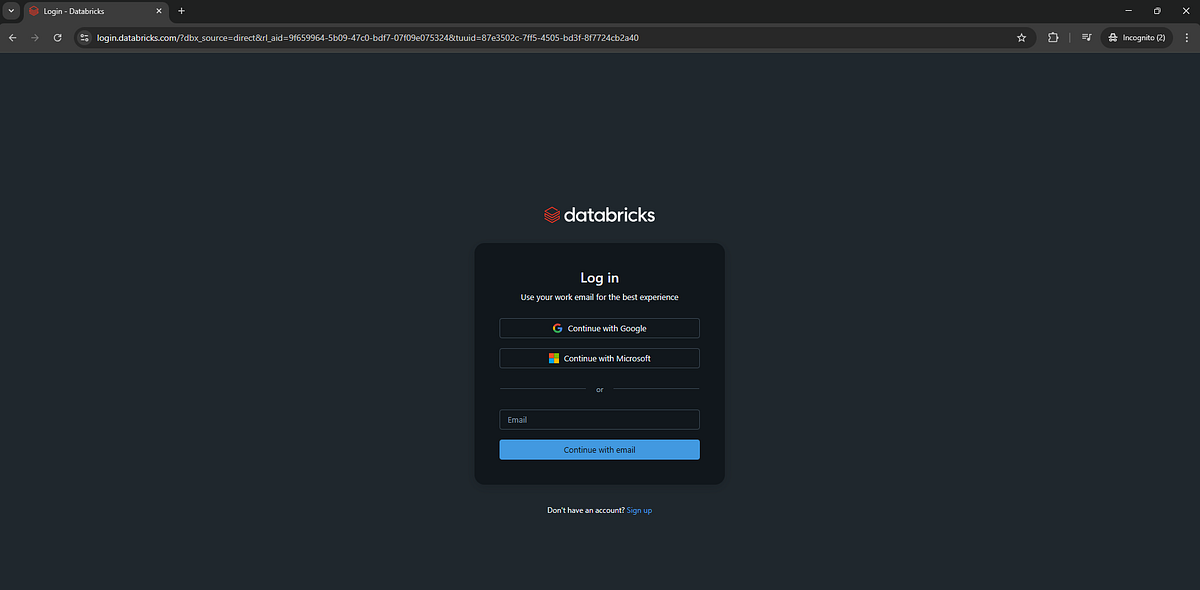Open site information via the address bar icon
This screenshot has height=590, width=1200.
[x=84, y=37]
